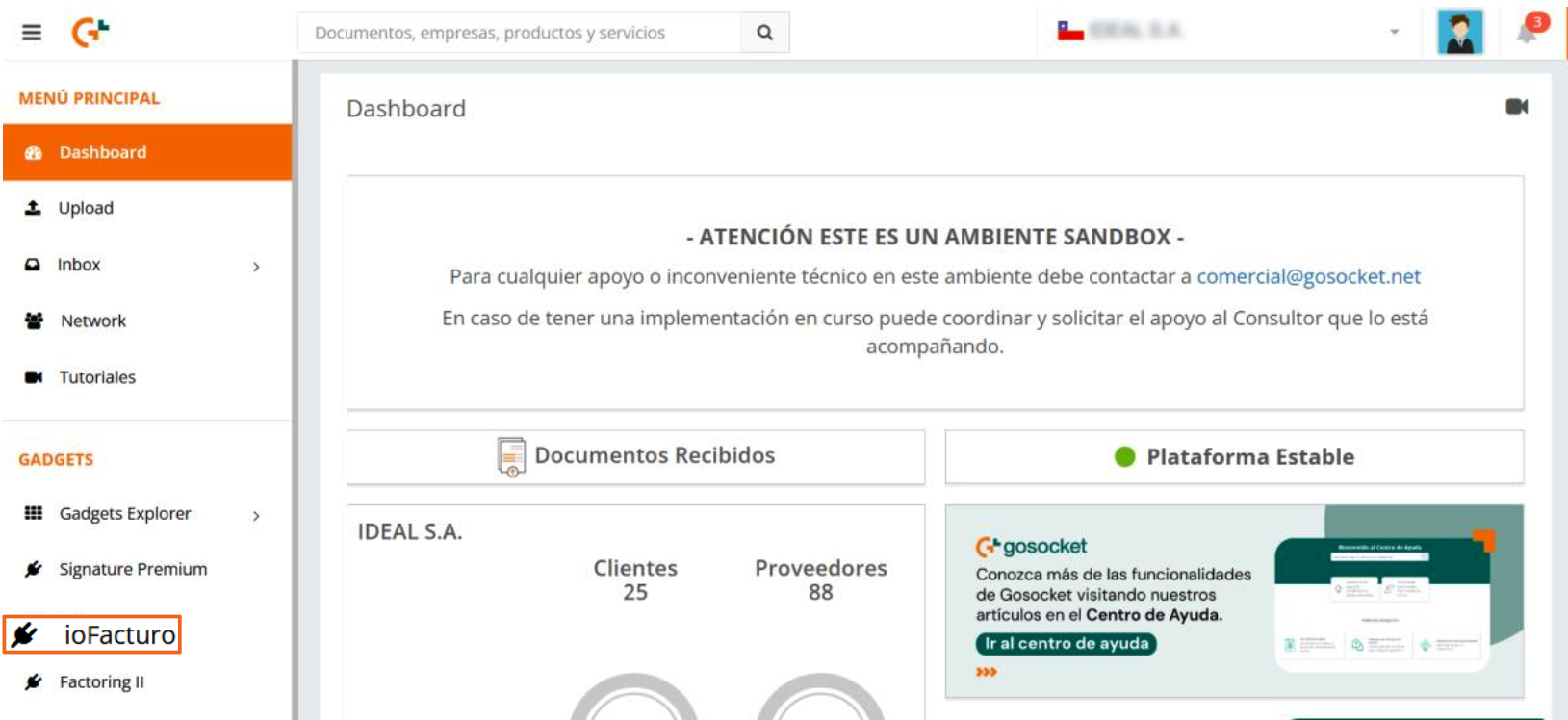
Task: Click the Gadgets Explorer grid icon
Action: 34,513
